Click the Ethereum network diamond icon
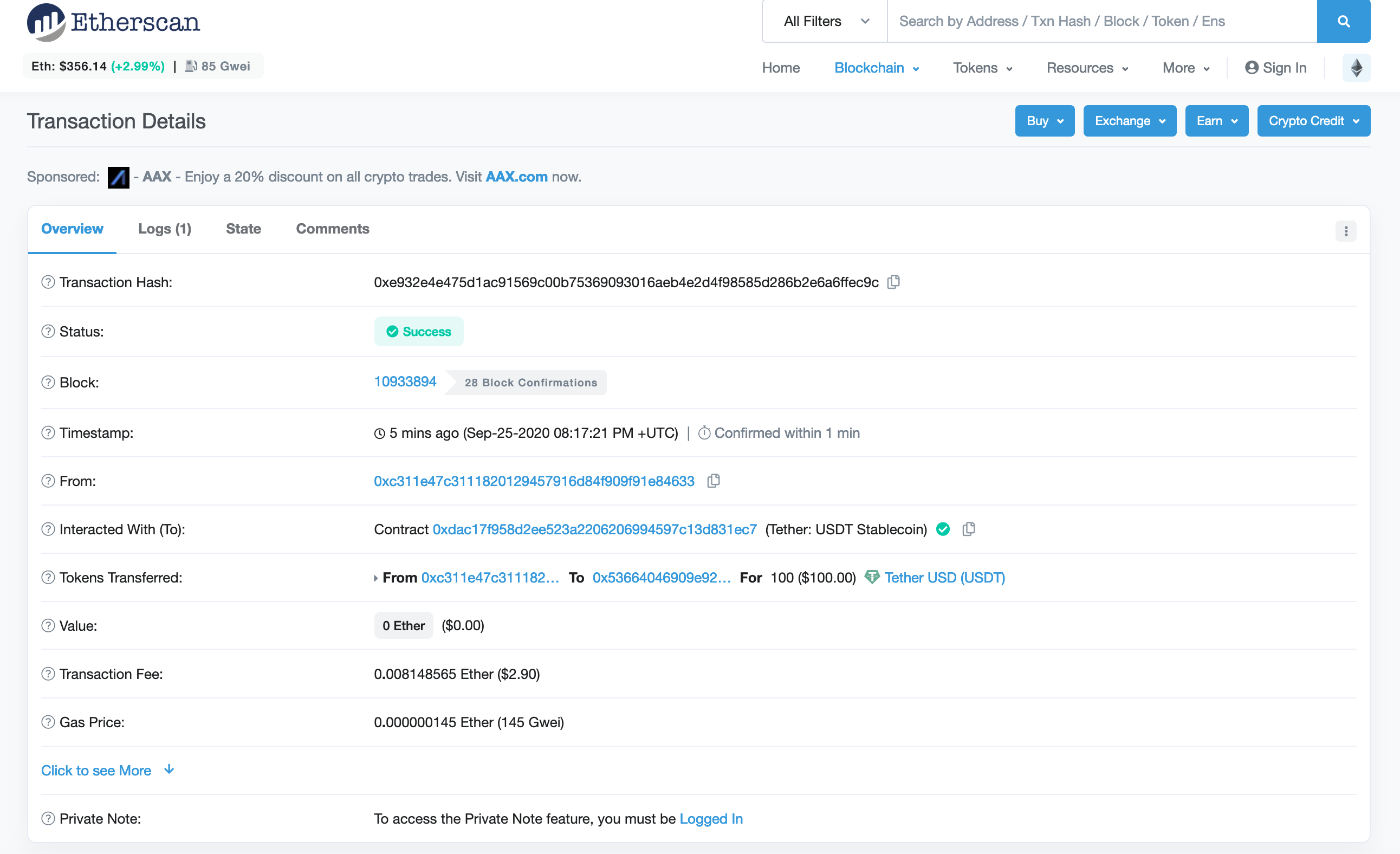This screenshot has height=854, width=1400. point(1356,68)
